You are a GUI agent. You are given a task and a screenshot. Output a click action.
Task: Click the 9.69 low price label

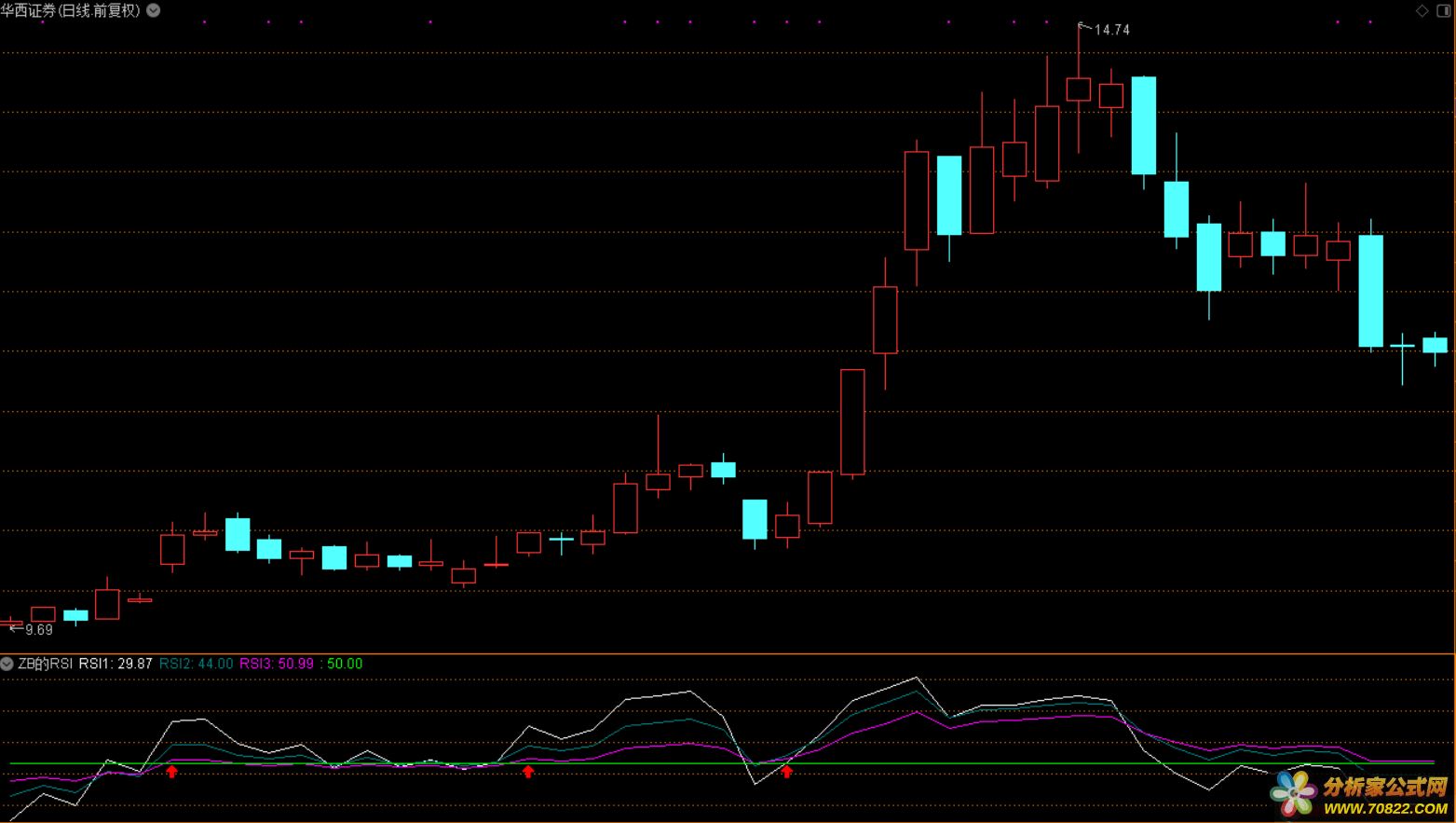[39, 630]
